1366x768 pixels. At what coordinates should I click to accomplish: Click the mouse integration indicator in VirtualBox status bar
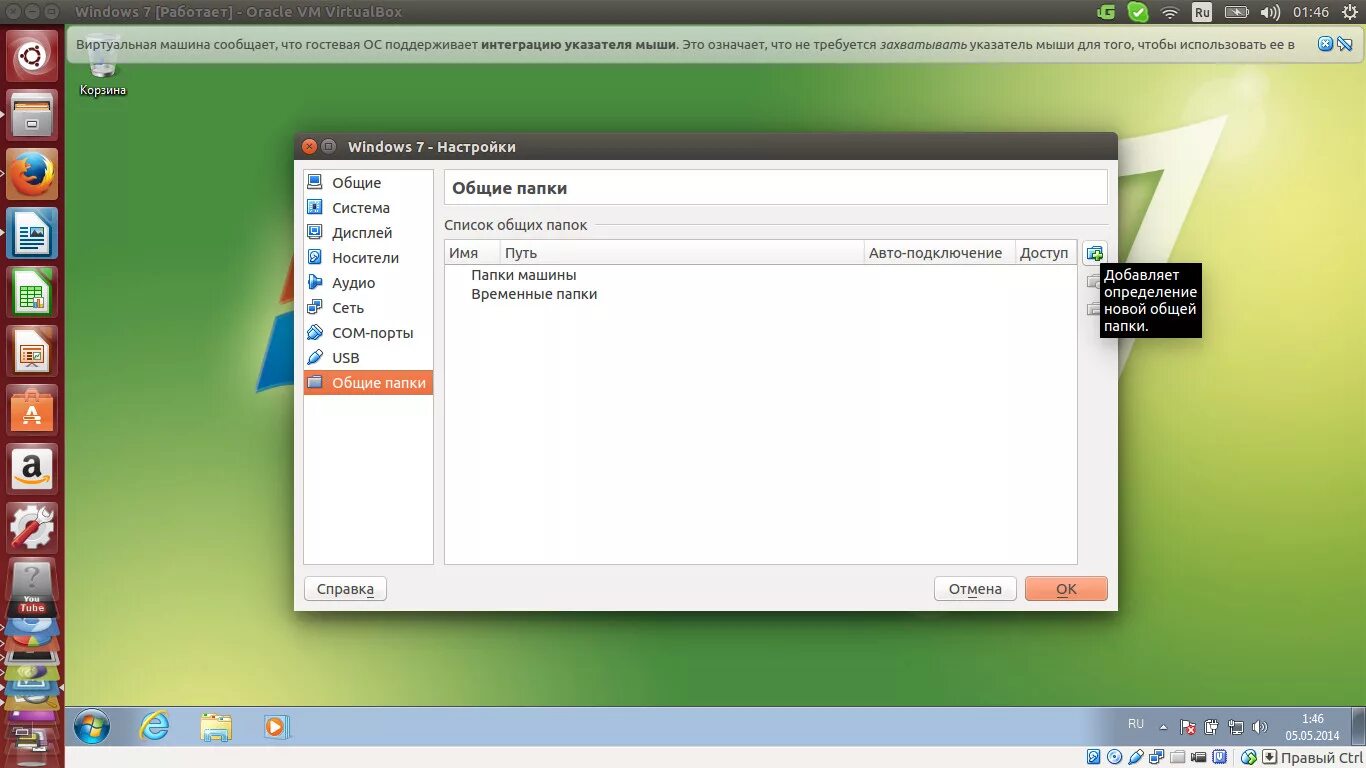pyautogui.click(x=1248, y=757)
